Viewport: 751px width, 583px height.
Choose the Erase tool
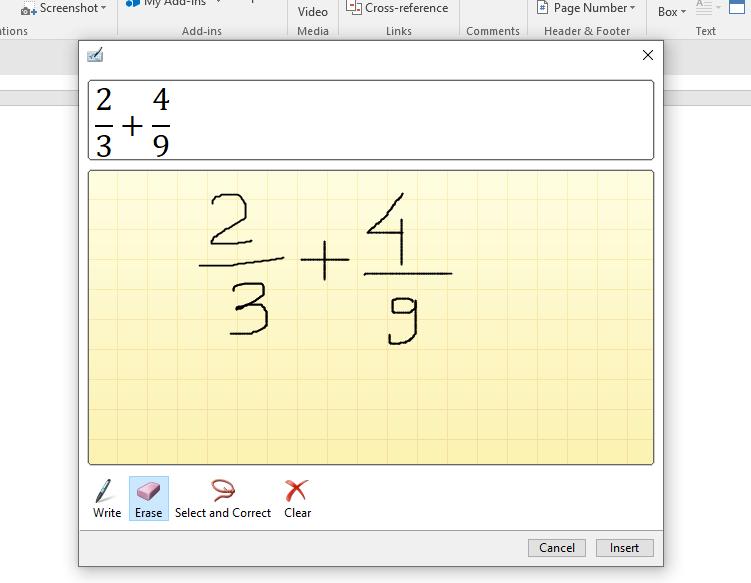click(x=148, y=499)
